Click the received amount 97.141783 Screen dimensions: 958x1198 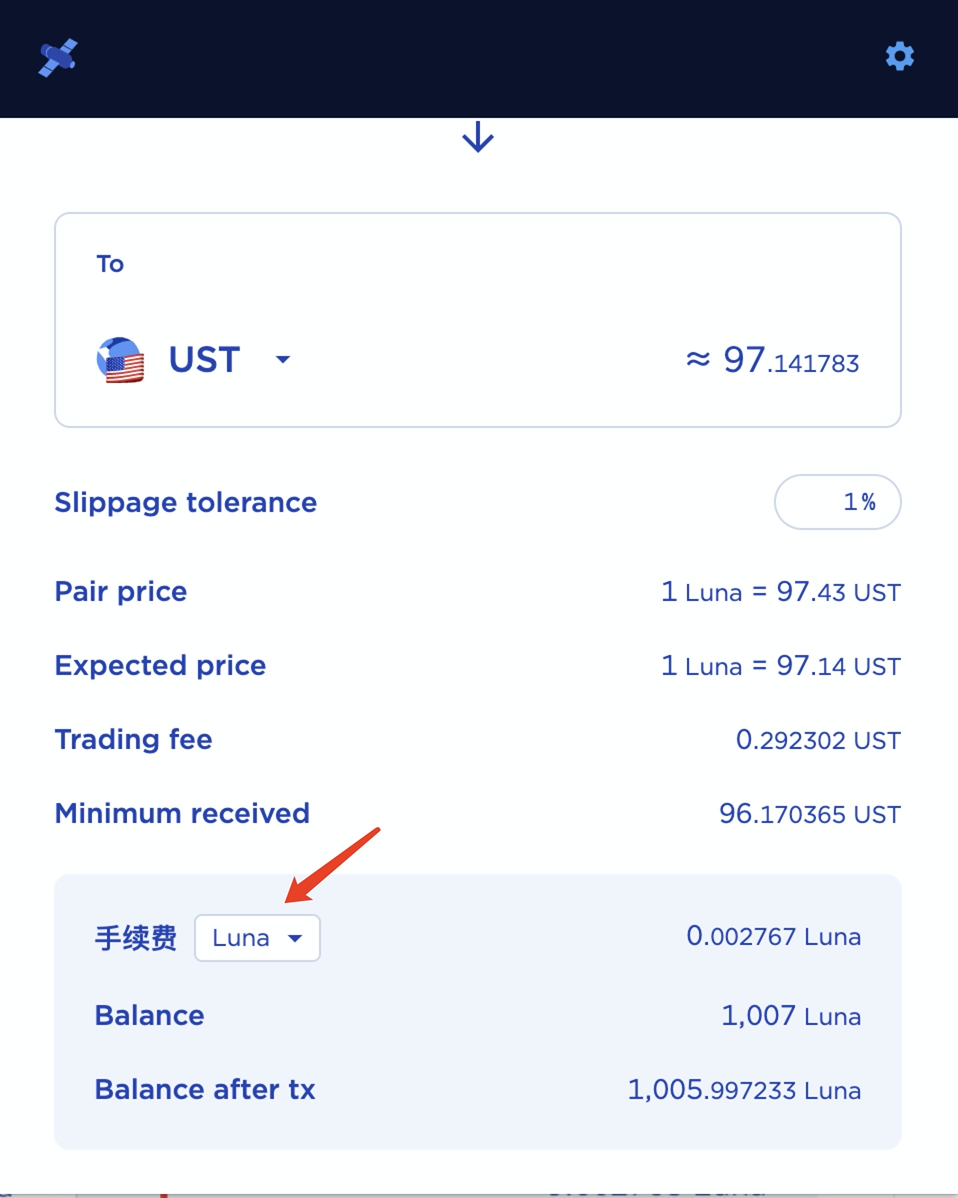pos(772,360)
